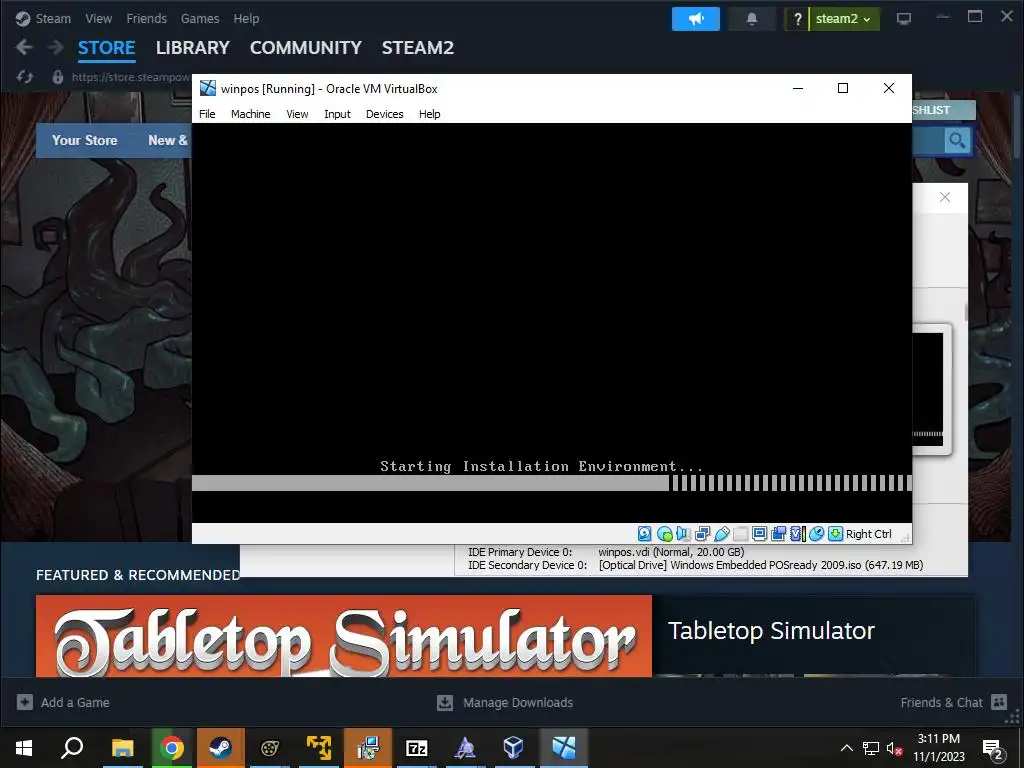Image resolution: width=1024 pixels, height=768 pixels.
Task: Click the CPU virtualization V icon in status bar
Action: (797, 534)
